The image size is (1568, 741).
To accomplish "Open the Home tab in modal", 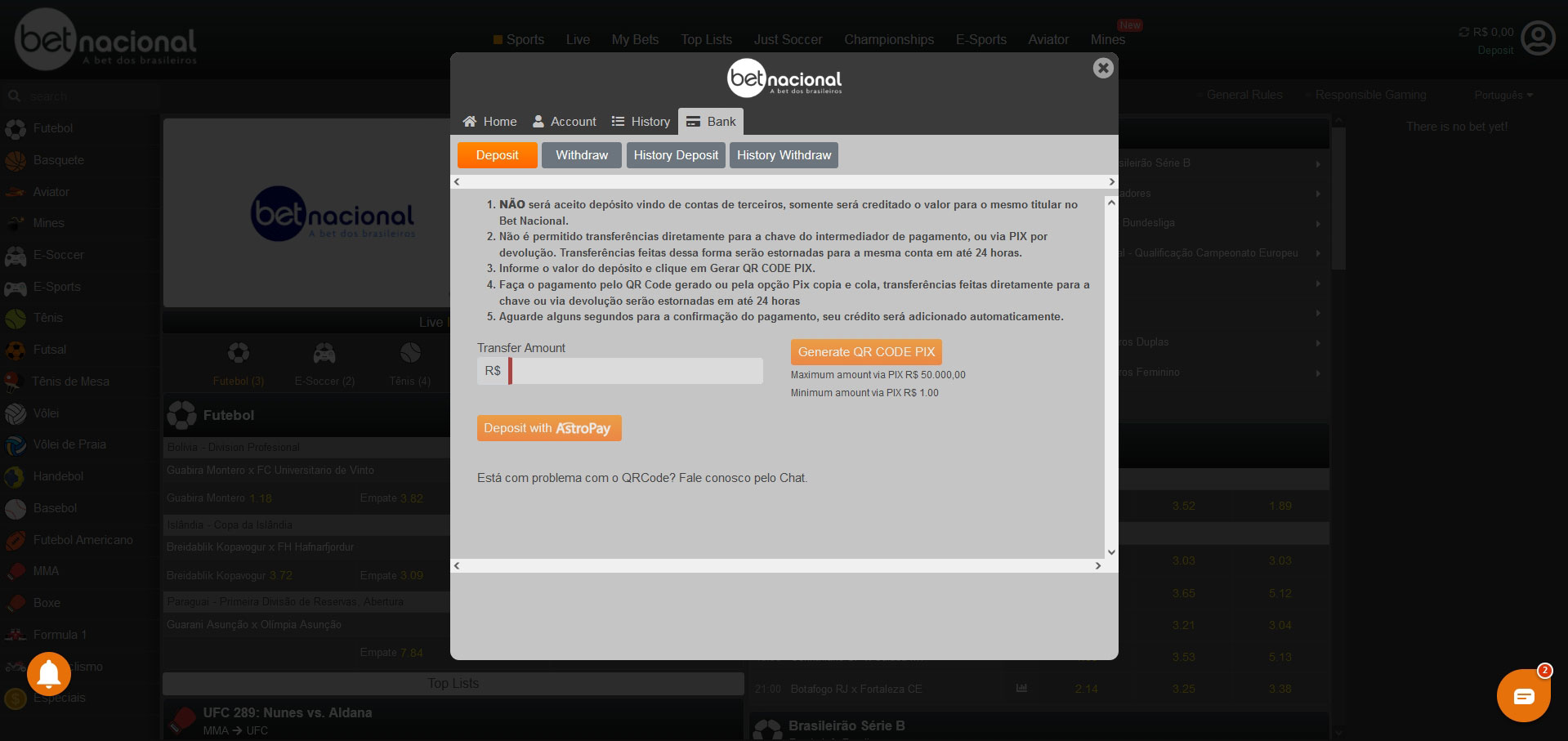I will [x=489, y=122].
